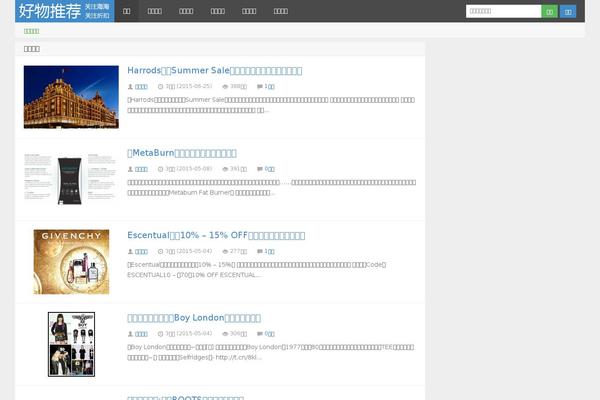Open the Escentual 10% – 15% OFF title
Image resolution: width=600 pixels, height=400 pixels.
pyautogui.click(x=216, y=235)
